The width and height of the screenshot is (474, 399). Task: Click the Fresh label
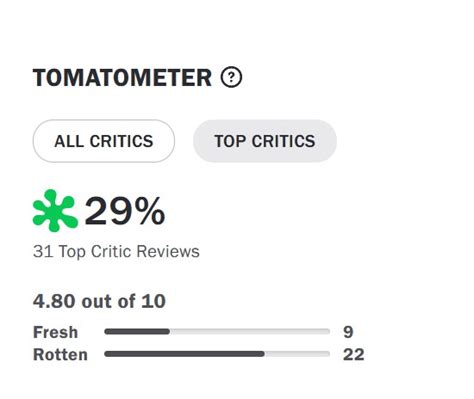(55, 332)
